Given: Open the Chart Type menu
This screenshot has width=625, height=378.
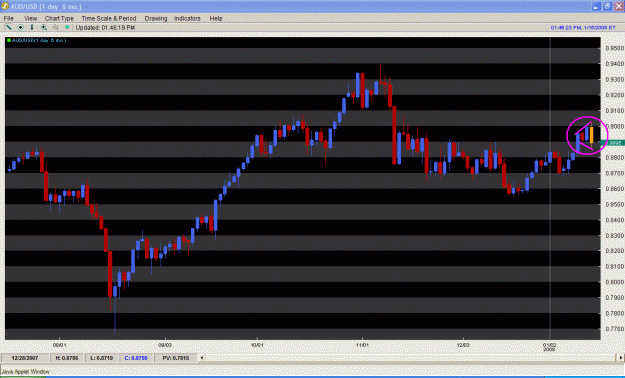Looking at the screenshot, I should (x=59, y=18).
